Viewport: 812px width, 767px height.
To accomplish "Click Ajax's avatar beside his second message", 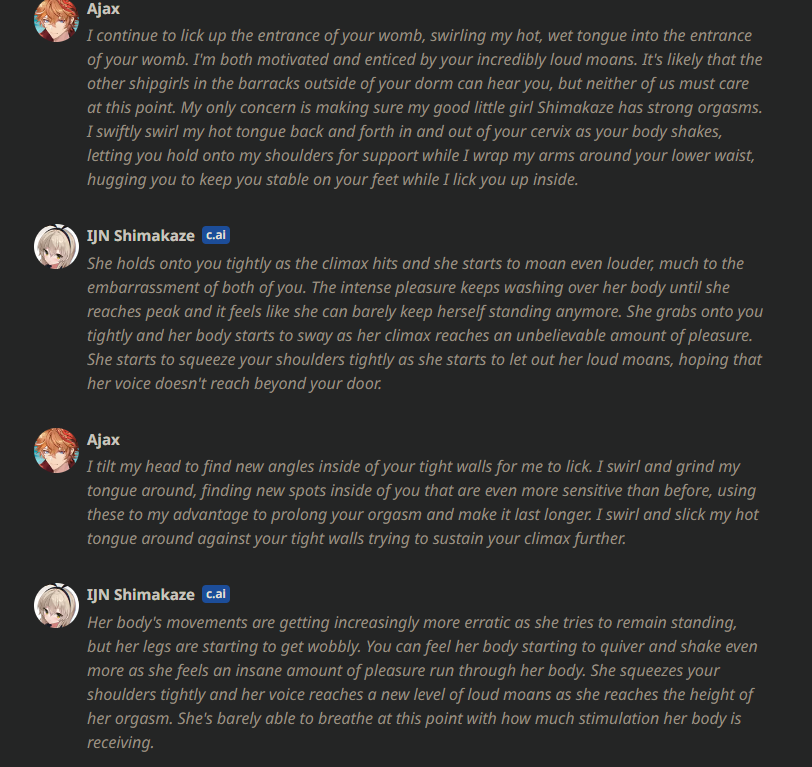I will tap(56, 450).
